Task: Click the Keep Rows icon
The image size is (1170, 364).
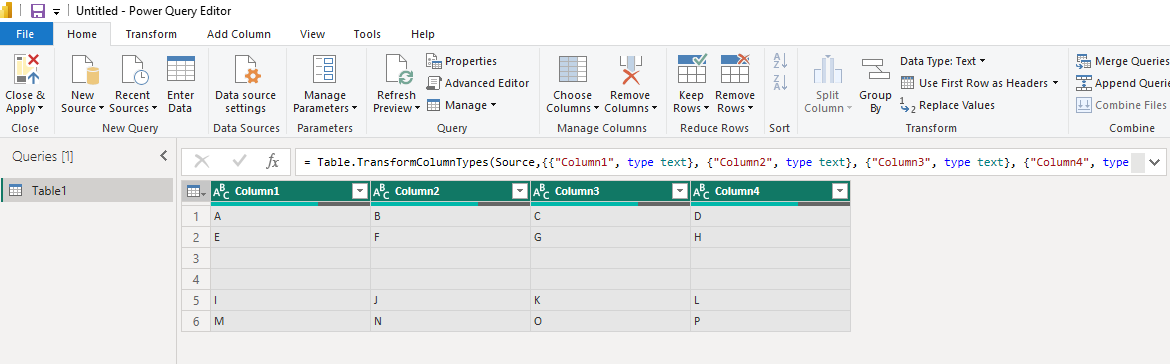Action: pos(692,69)
